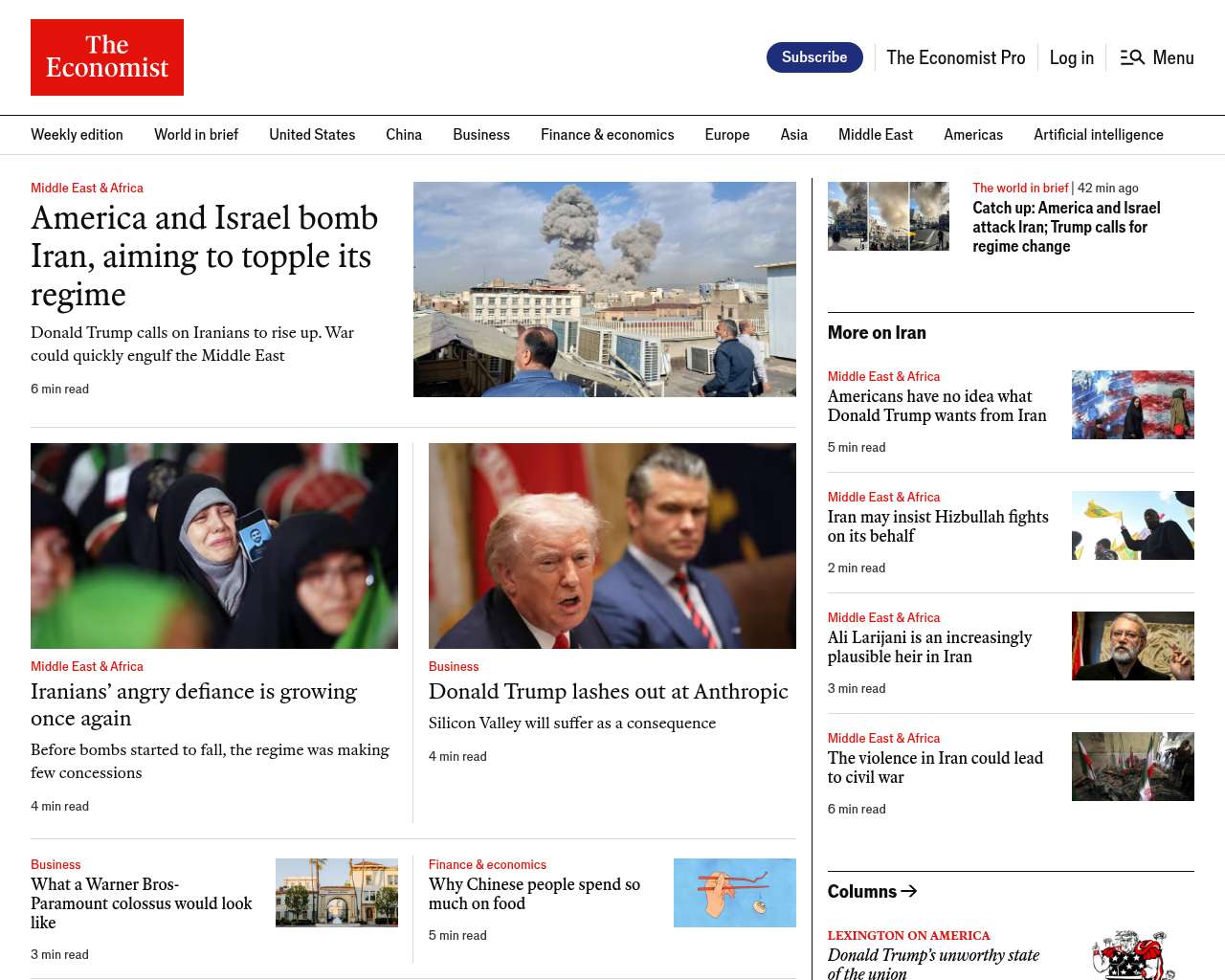1225x980 pixels.
Task: Click "LEXINGTON ON AMERICA" label
Action: click(909, 935)
